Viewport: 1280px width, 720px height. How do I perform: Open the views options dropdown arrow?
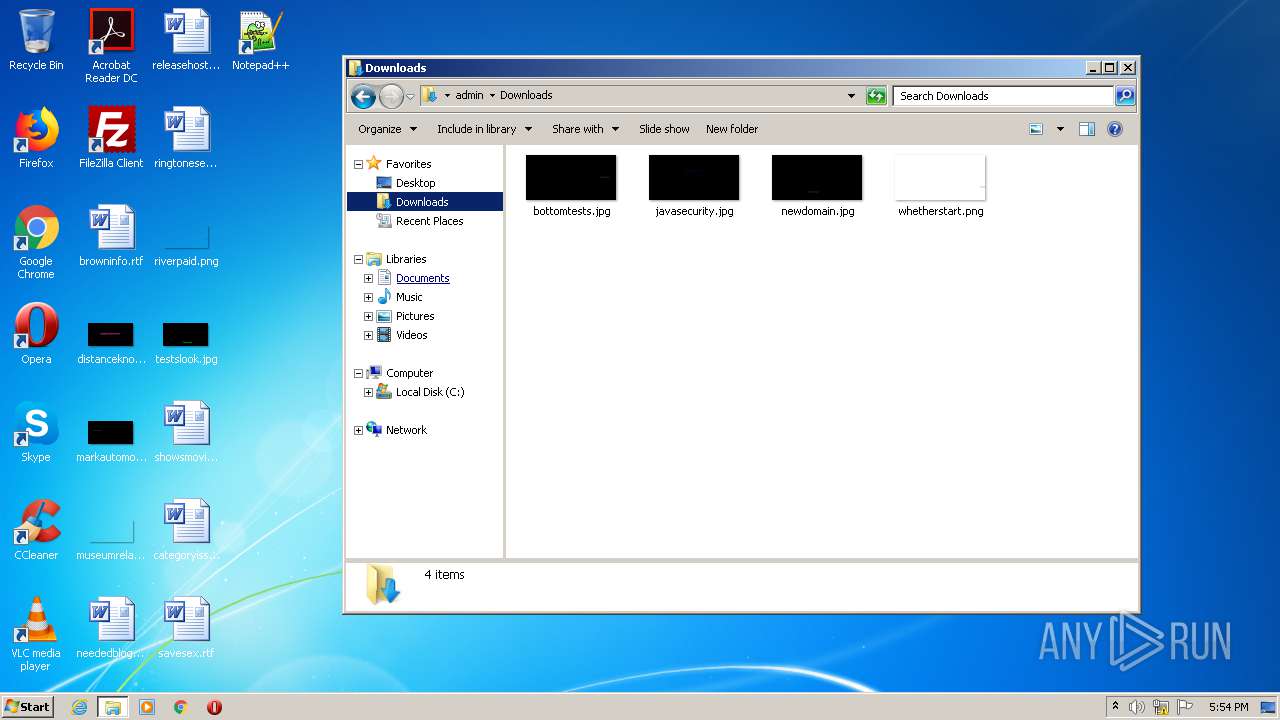[1060, 129]
